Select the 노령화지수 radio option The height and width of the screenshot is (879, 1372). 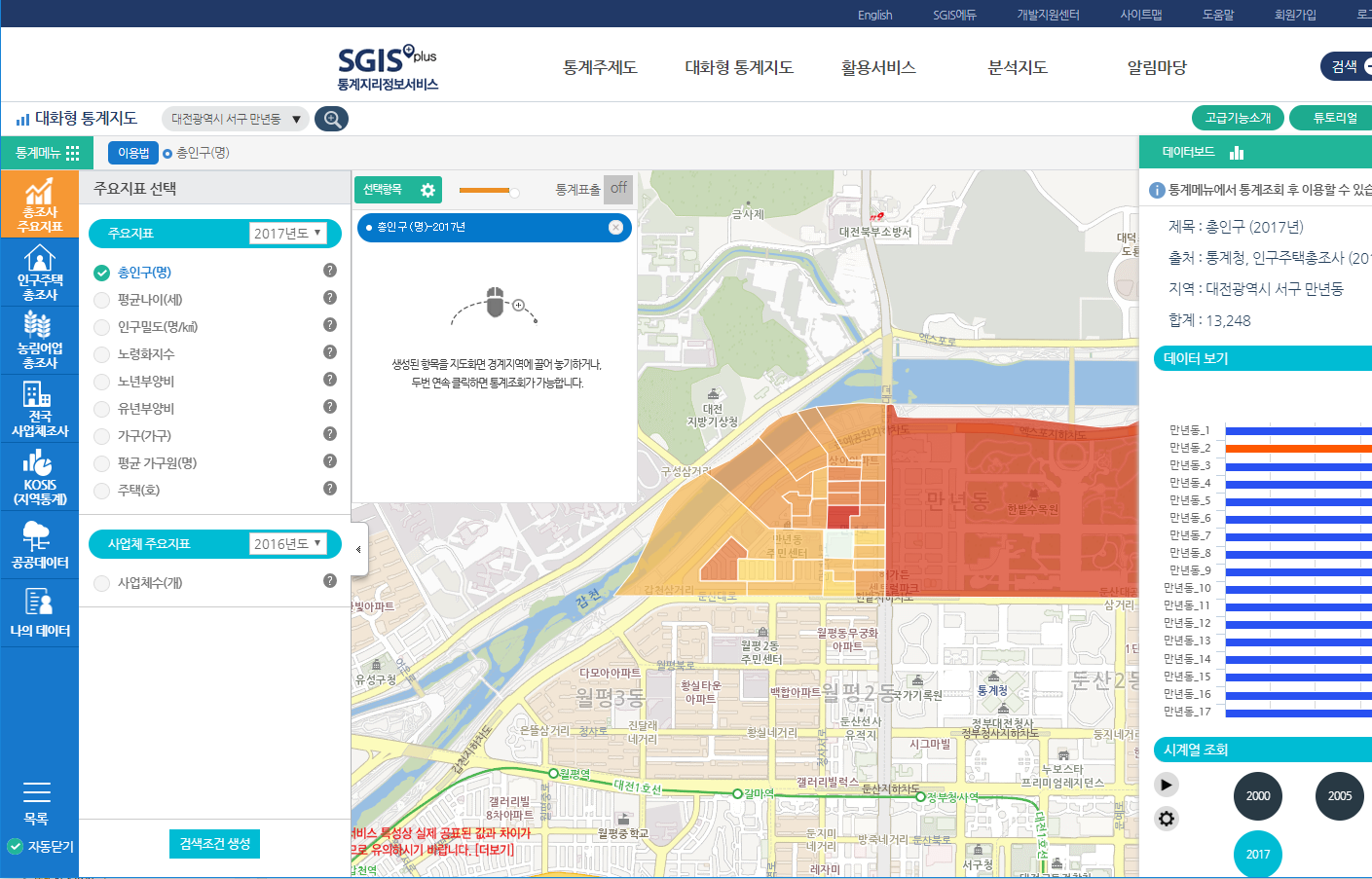tap(101, 354)
